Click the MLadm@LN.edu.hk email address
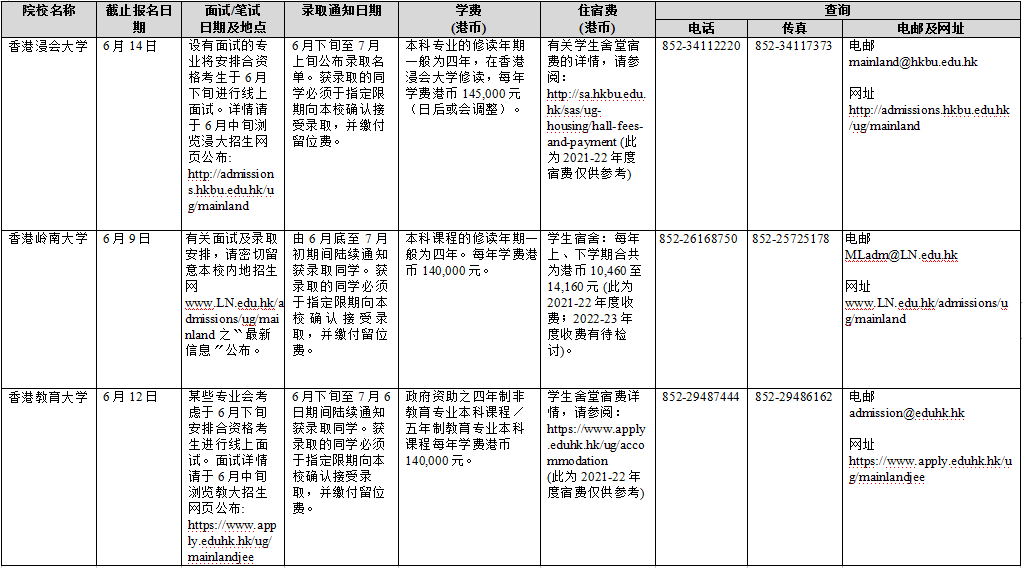 point(901,255)
